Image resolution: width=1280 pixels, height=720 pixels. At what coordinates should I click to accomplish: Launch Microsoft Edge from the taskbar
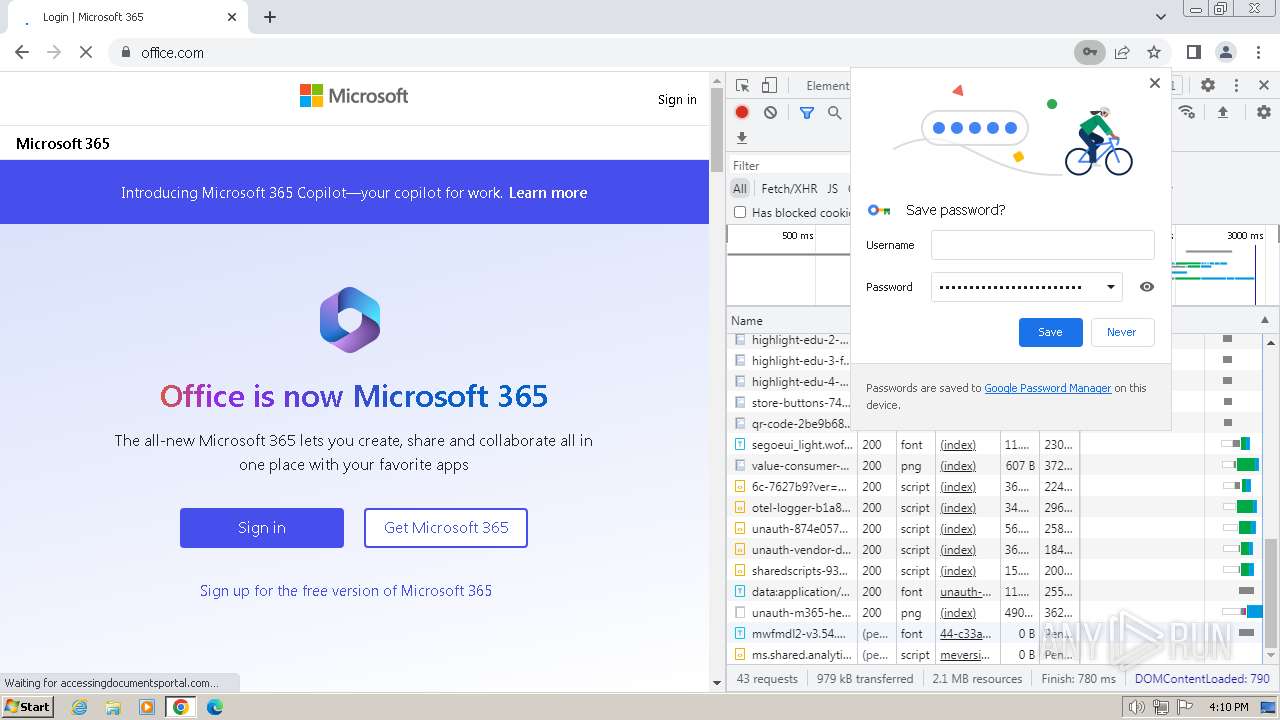pyautogui.click(x=215, y=707)
